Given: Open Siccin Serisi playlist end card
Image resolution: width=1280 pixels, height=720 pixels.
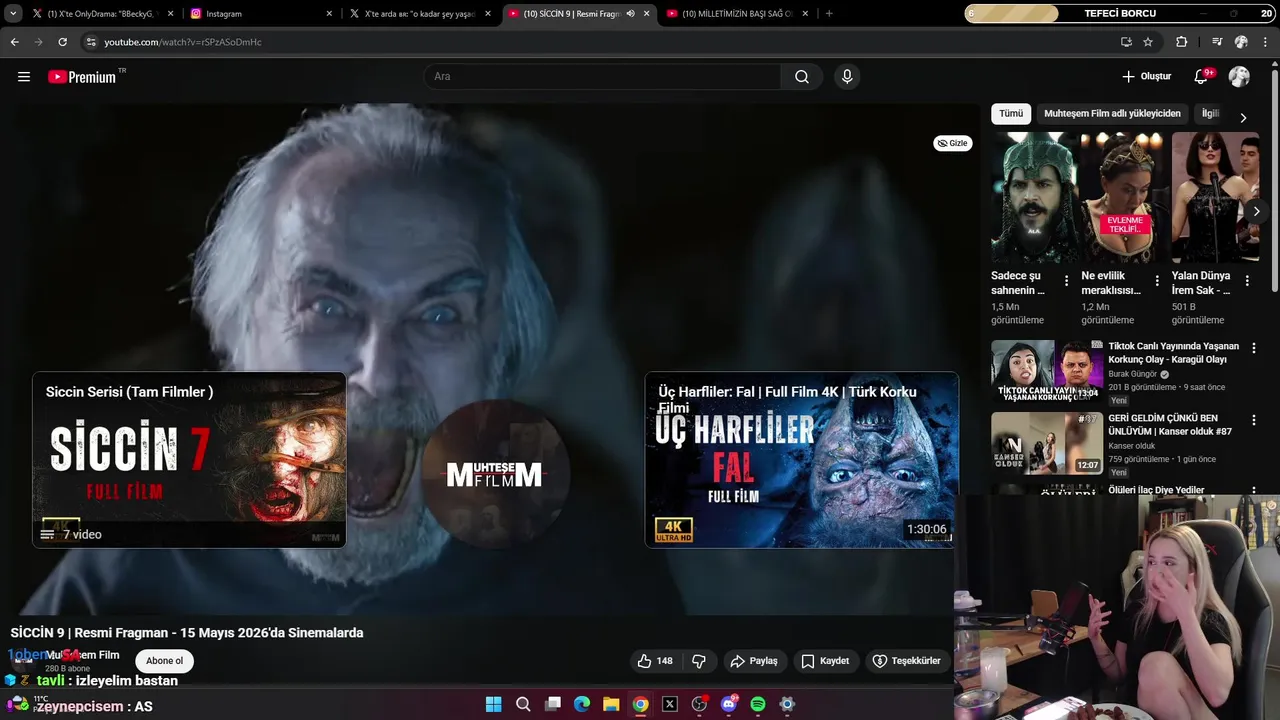Looking at the screenshot, I should (x=189, y=460).
